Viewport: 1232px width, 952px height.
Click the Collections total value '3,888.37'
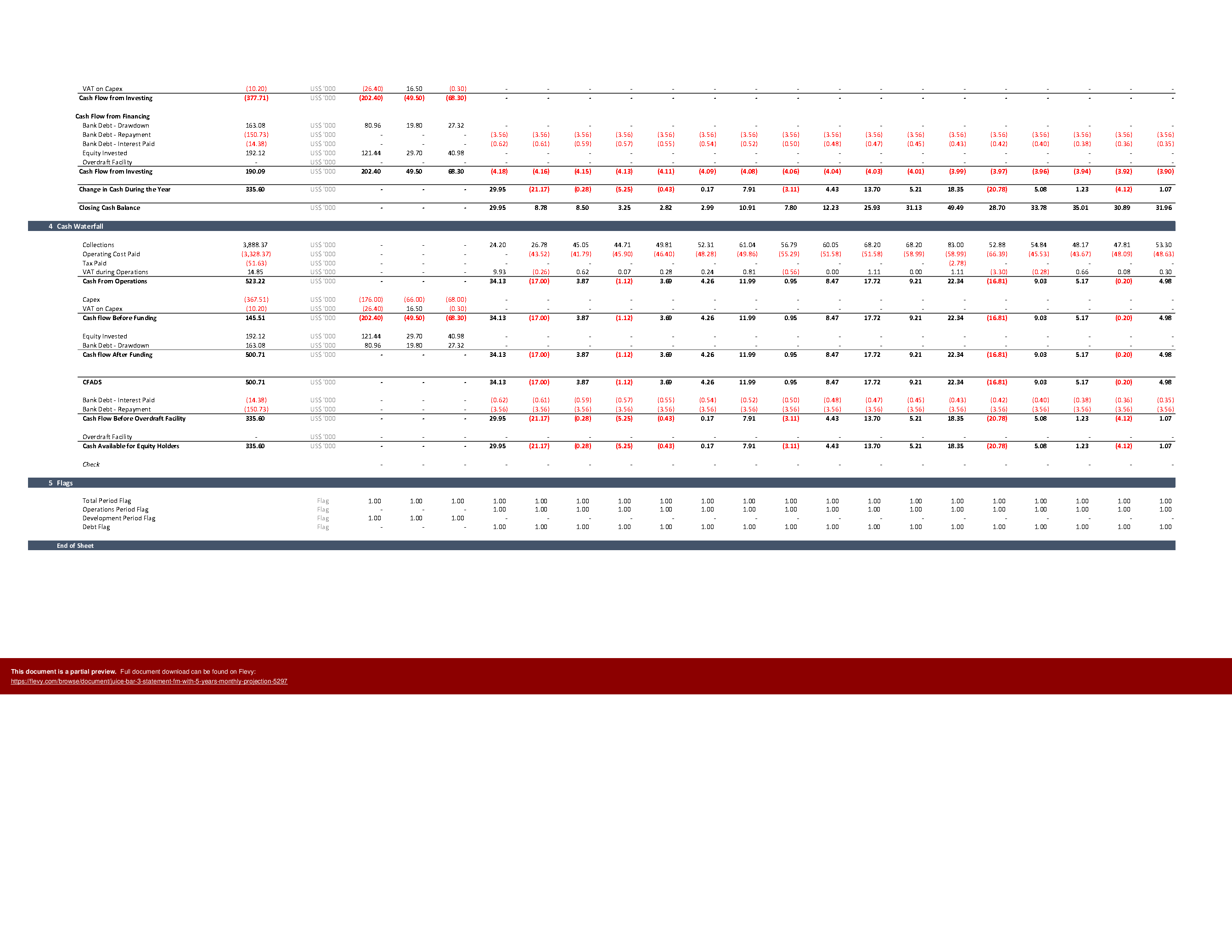click(255, 245)
